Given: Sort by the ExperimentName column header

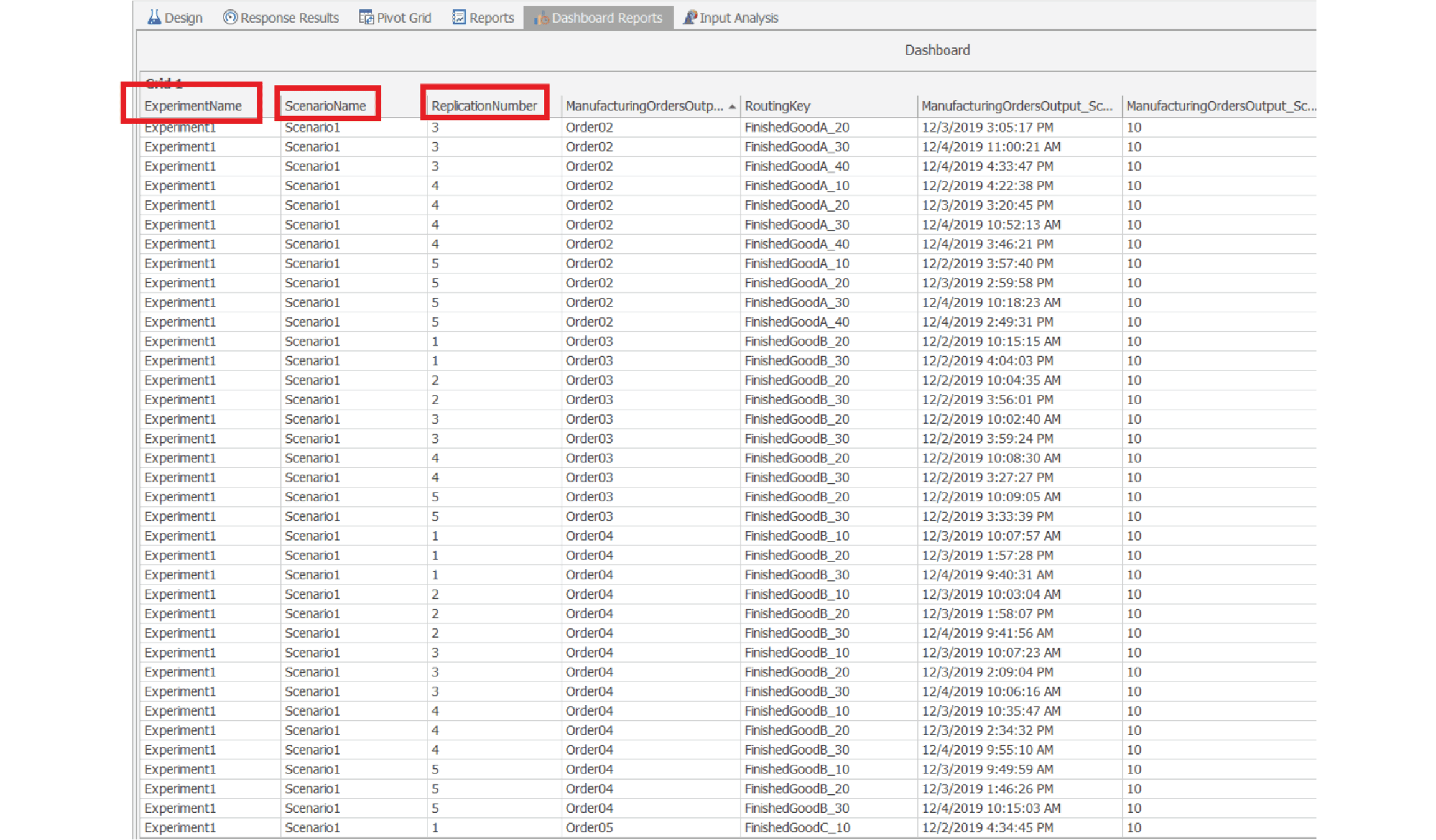Looking at the screenshot, I should click(194, 106).
